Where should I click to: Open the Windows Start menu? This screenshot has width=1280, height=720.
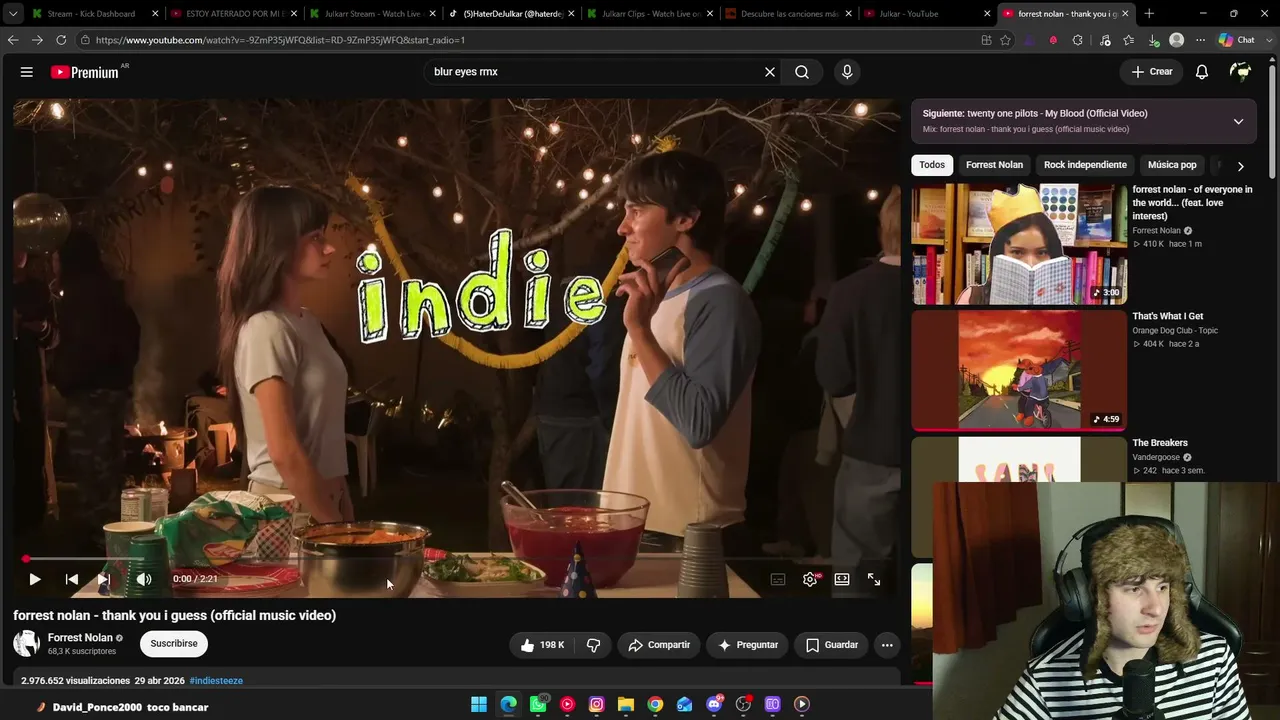pos(479,704)
